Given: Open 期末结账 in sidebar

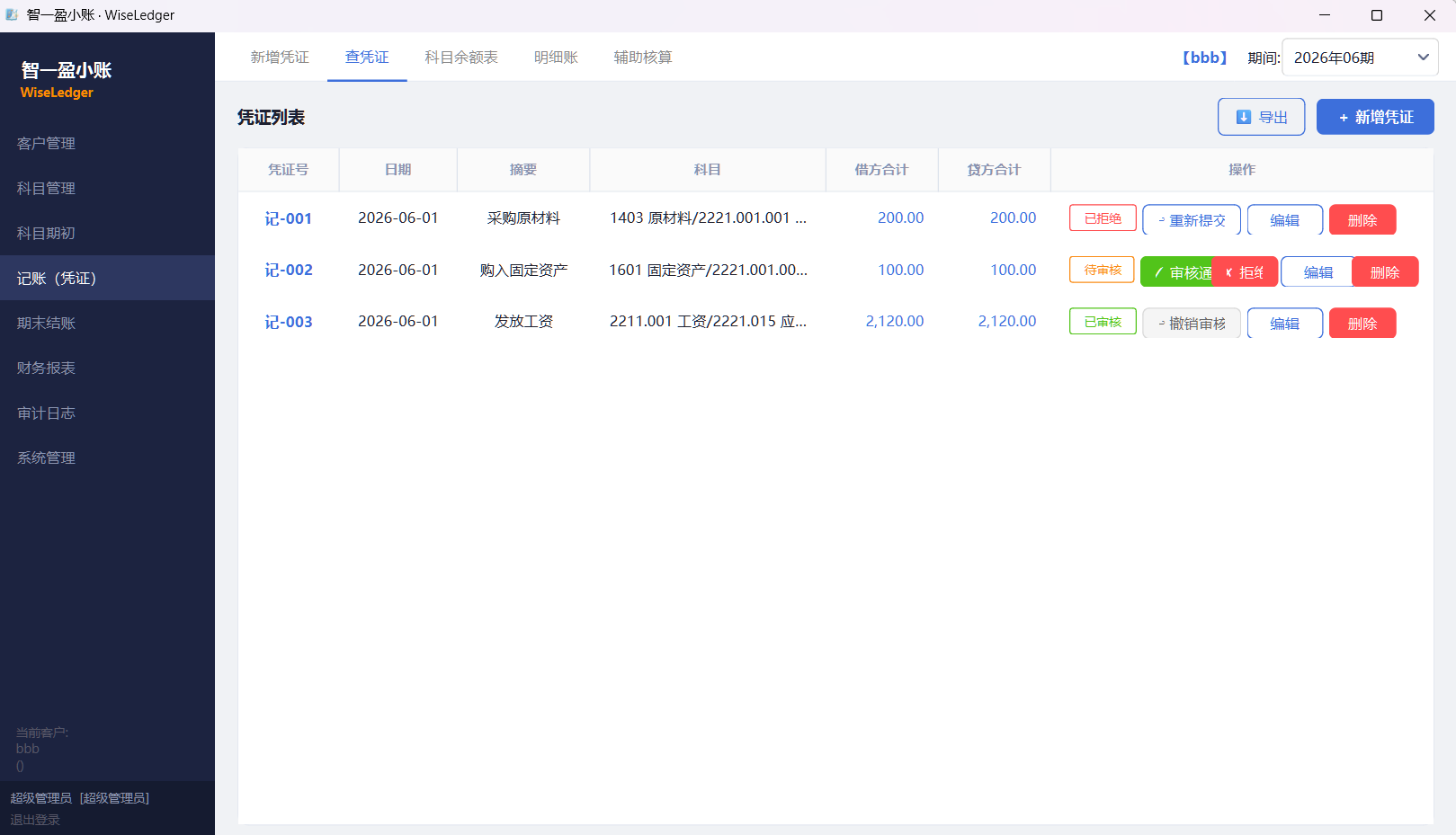Looking at the screenshot, I should (107, 323).
